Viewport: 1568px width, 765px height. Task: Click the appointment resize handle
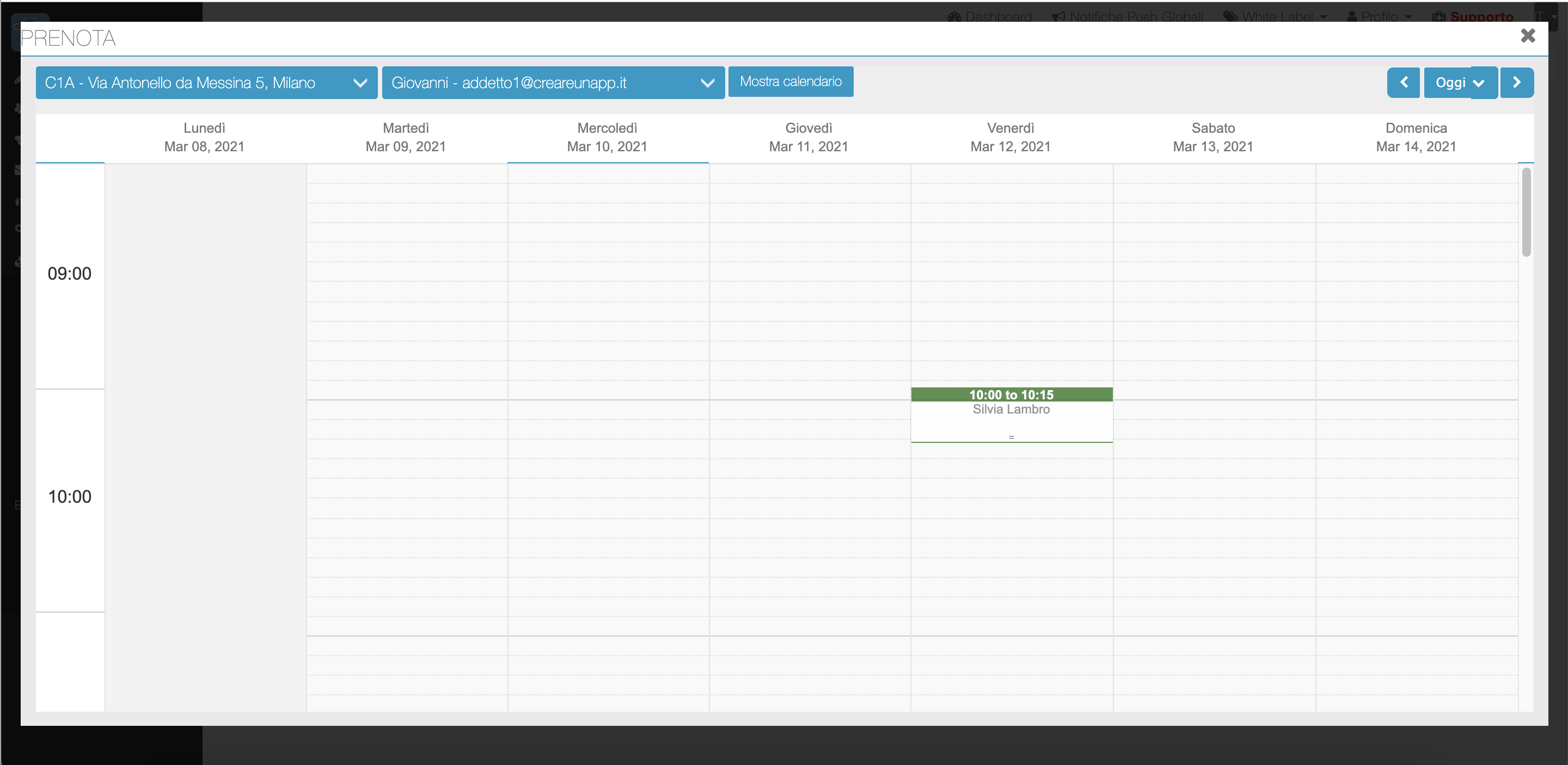[1011, 437]
